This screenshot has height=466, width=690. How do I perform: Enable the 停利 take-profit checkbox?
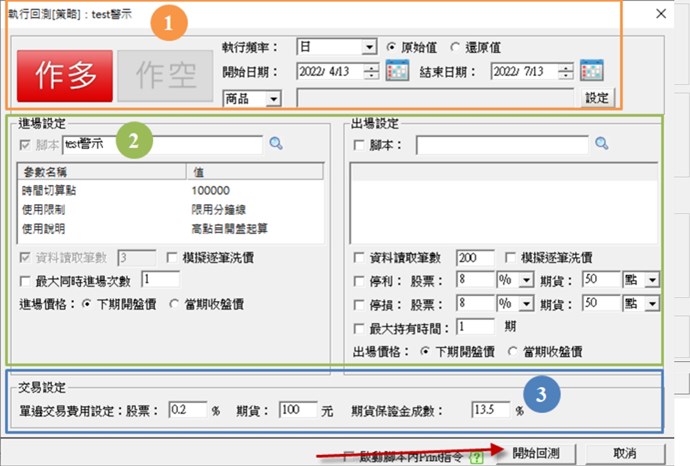[360, 280]
